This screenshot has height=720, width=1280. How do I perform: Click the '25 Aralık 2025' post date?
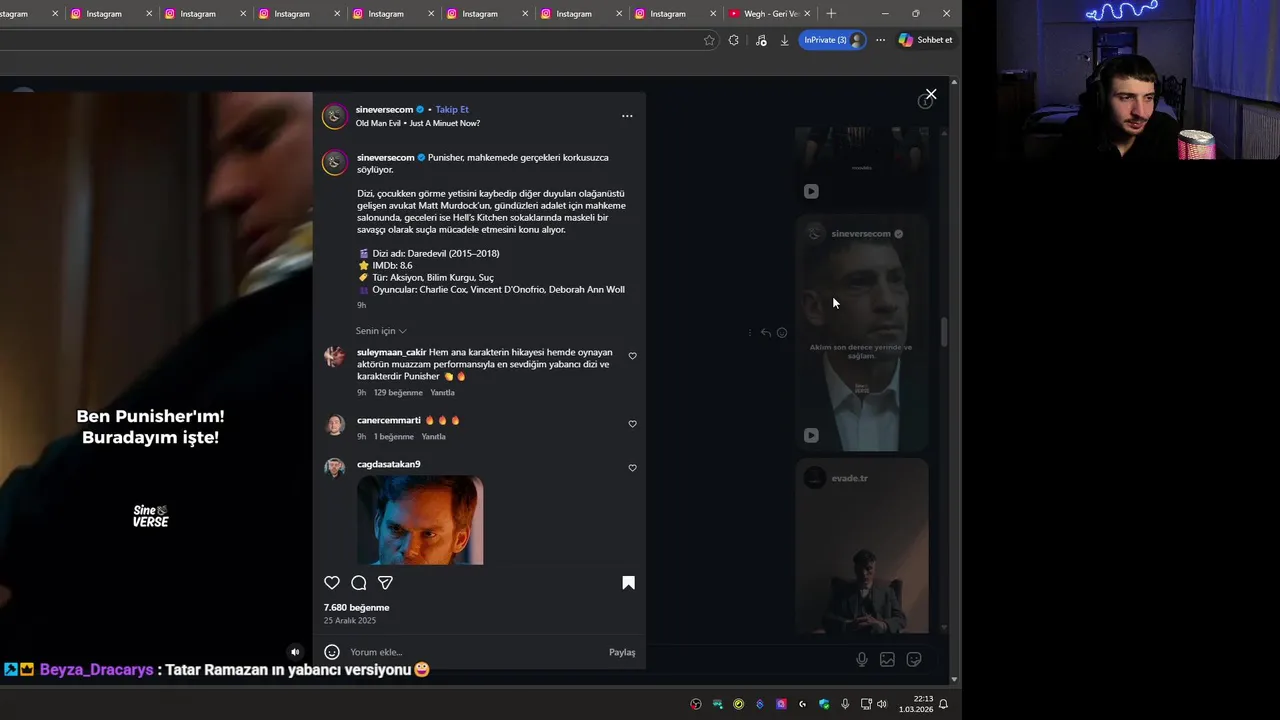click(x=349, y=621)
